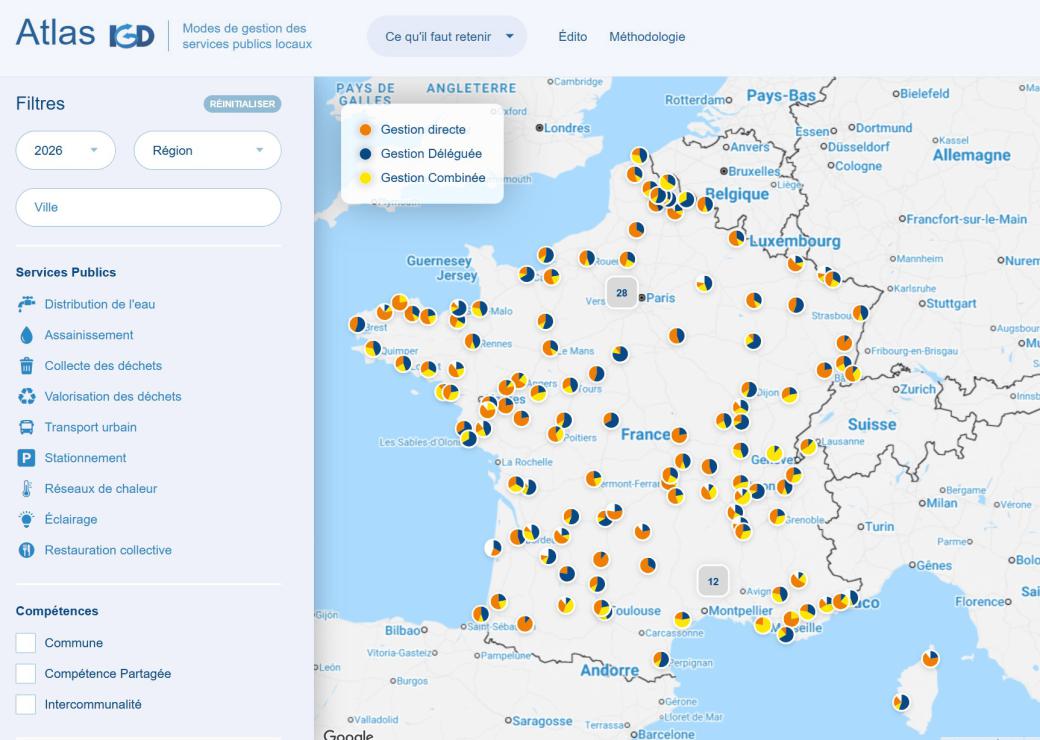The image size is (1040, 740).
Task: Click the Stationnement parking icon
Action: [27, 458]
